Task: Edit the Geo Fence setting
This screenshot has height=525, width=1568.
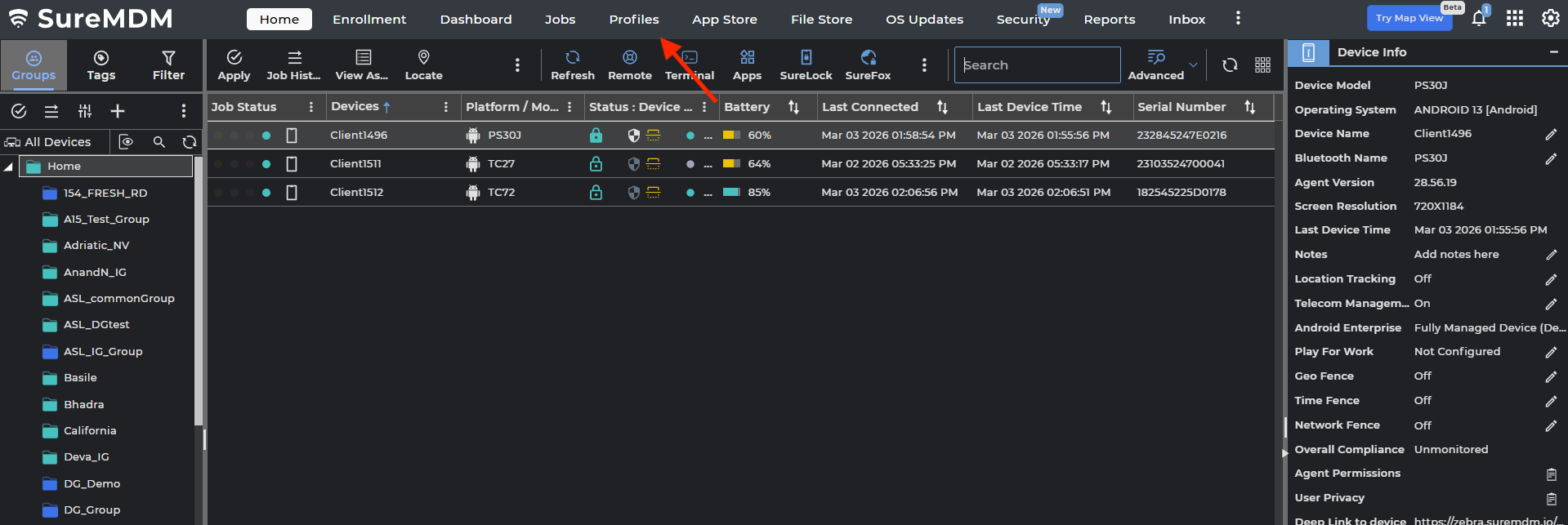Action: click(1551, 376)
